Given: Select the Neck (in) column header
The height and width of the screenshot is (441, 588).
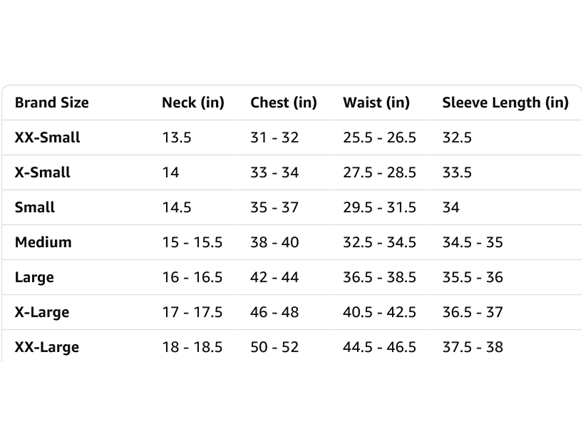Looking at the screenshot, I should click(x=193, y=102).
